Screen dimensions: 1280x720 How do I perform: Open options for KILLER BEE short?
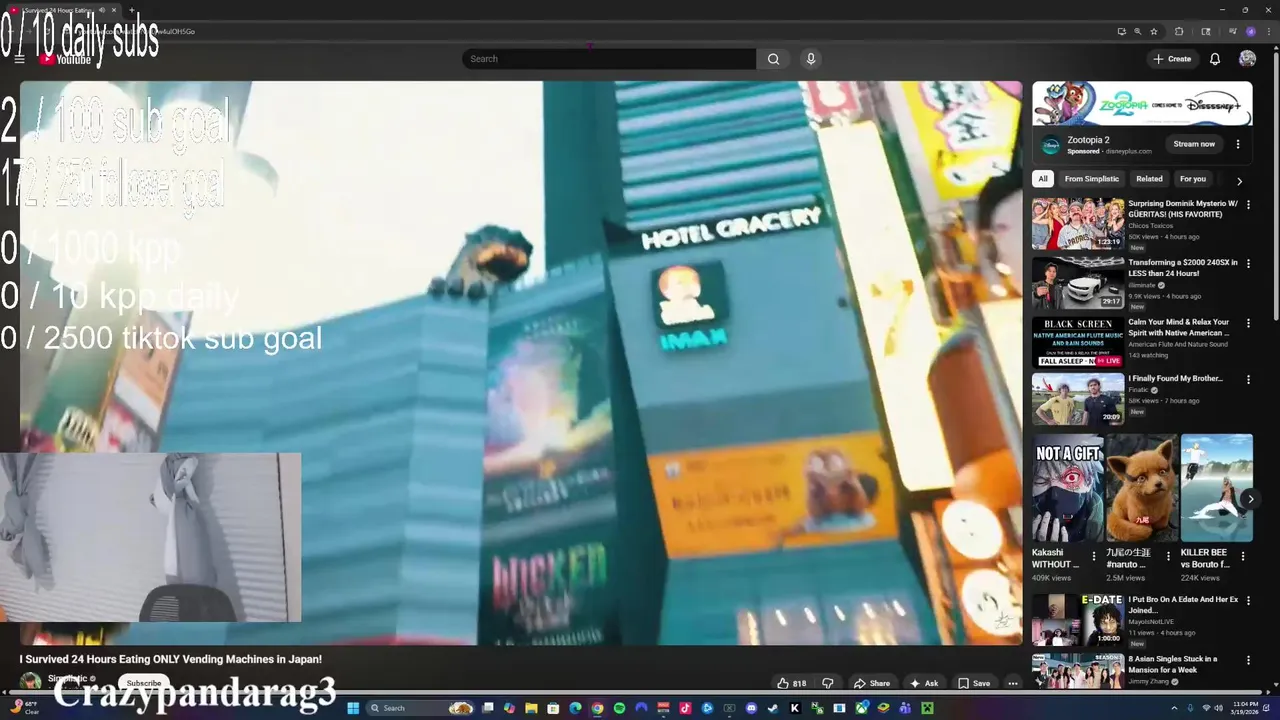[x=1243, y=556]
